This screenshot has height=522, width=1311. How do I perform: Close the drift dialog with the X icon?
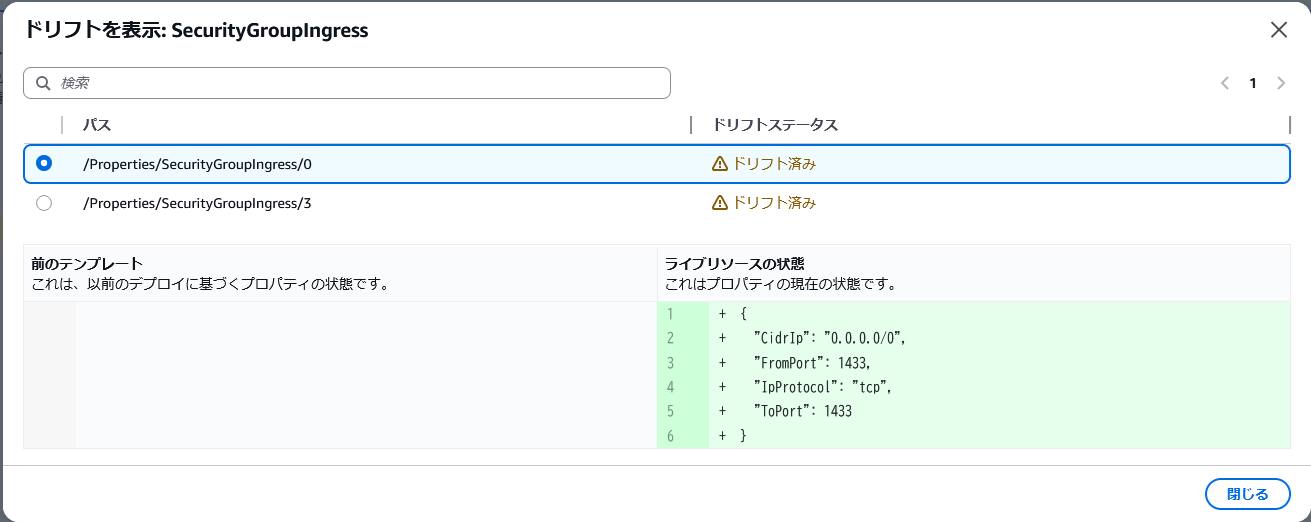tap(1278, 30)
